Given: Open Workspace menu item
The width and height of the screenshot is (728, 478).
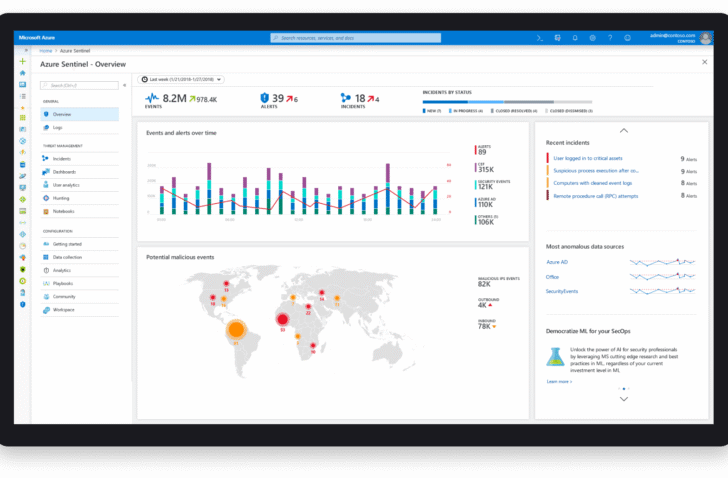Looking at the screenshot, I should click(79, 310).
